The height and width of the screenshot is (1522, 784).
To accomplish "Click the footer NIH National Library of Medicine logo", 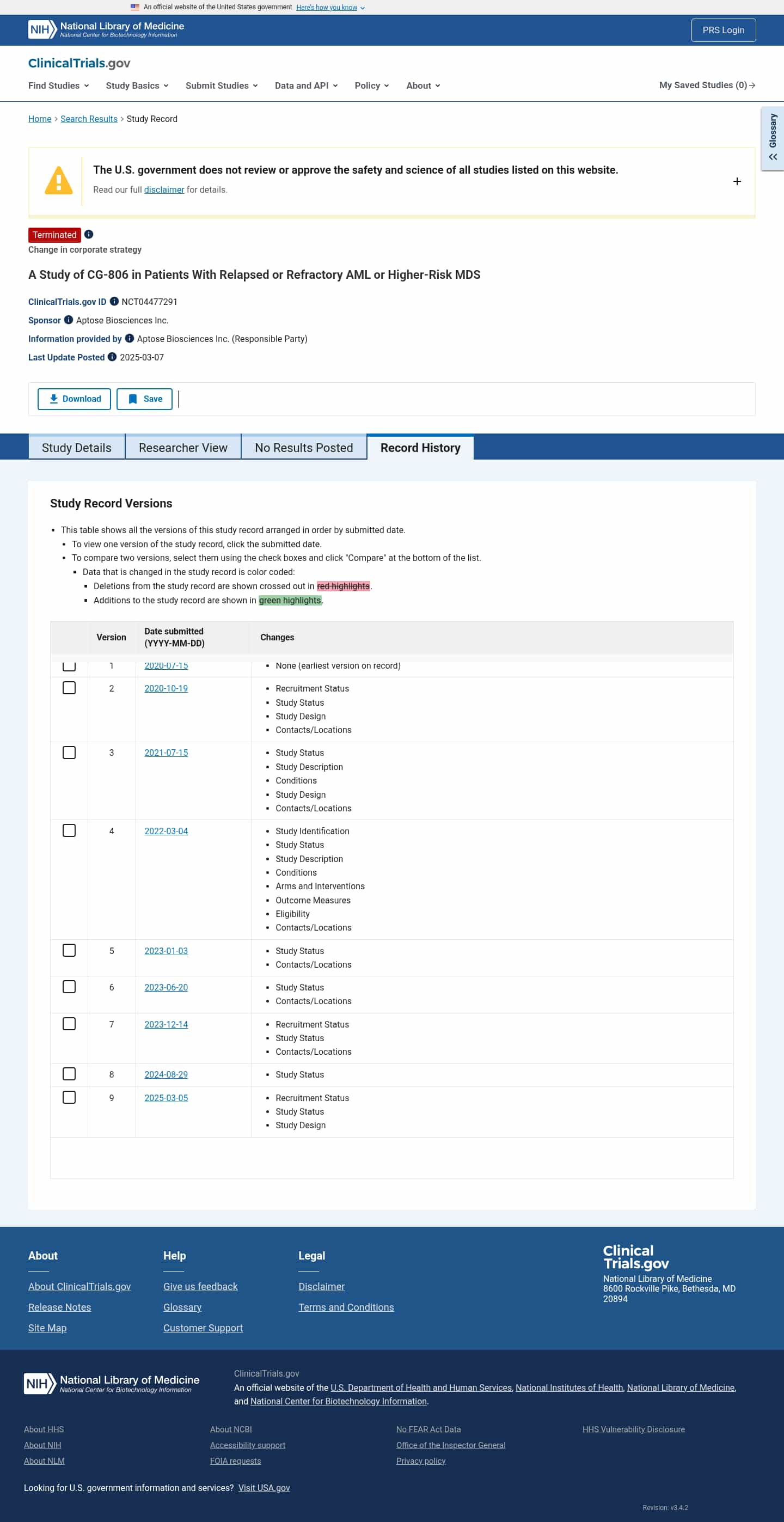I will 112,1383.
